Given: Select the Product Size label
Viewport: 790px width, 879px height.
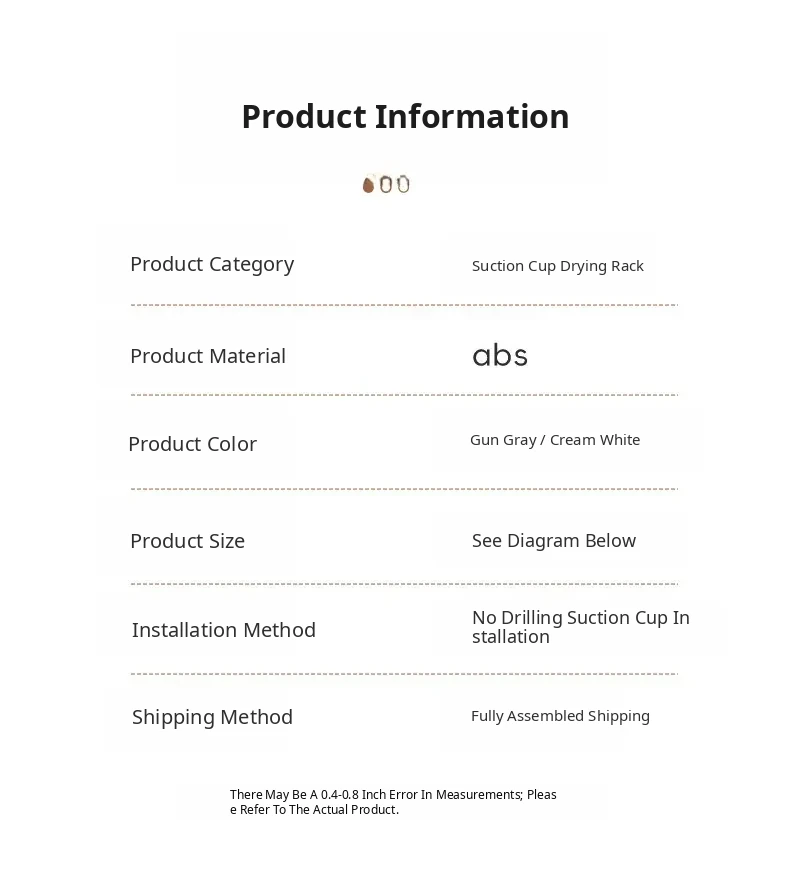Looking at the screenshot, I should (187, 541).
